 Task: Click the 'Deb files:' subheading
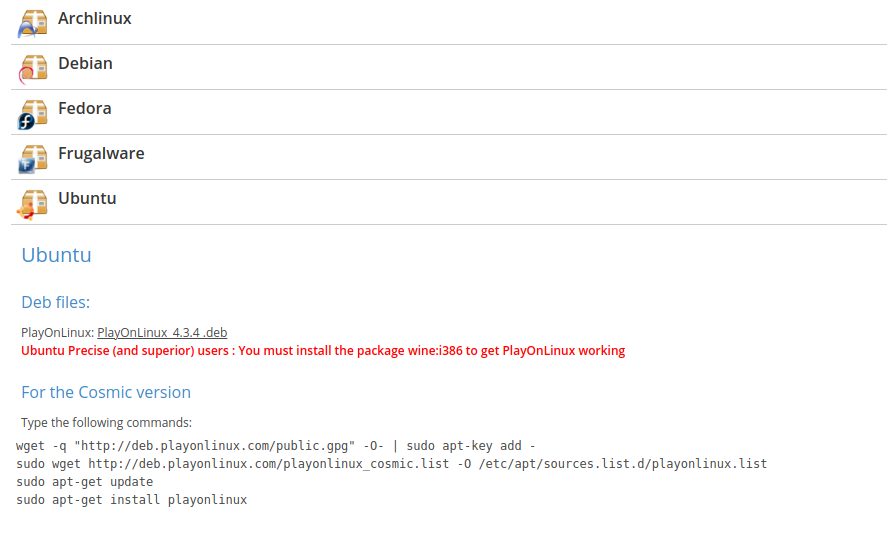(56, 302)
